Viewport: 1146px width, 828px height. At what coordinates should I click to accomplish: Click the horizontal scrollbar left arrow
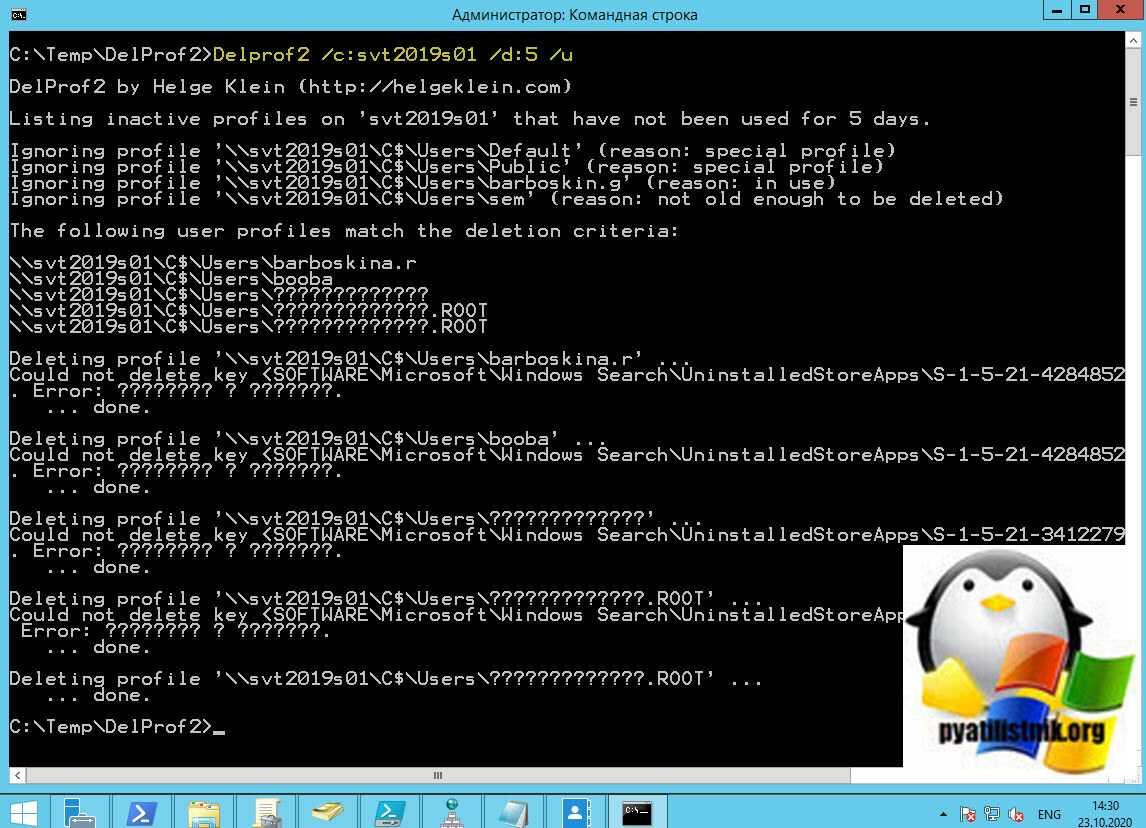[18, 775]
